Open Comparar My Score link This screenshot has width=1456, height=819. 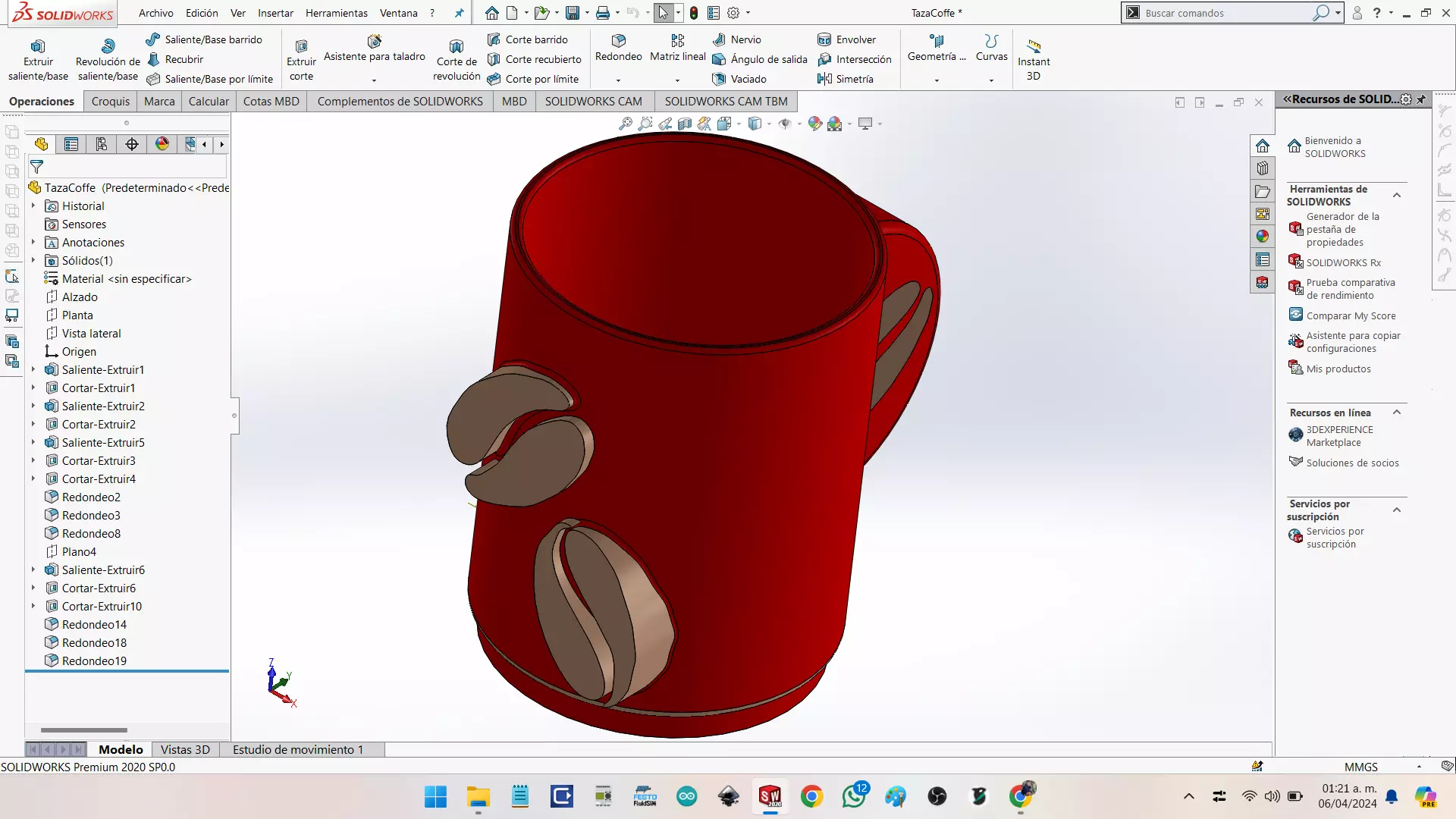click(x=1351, y=315)
